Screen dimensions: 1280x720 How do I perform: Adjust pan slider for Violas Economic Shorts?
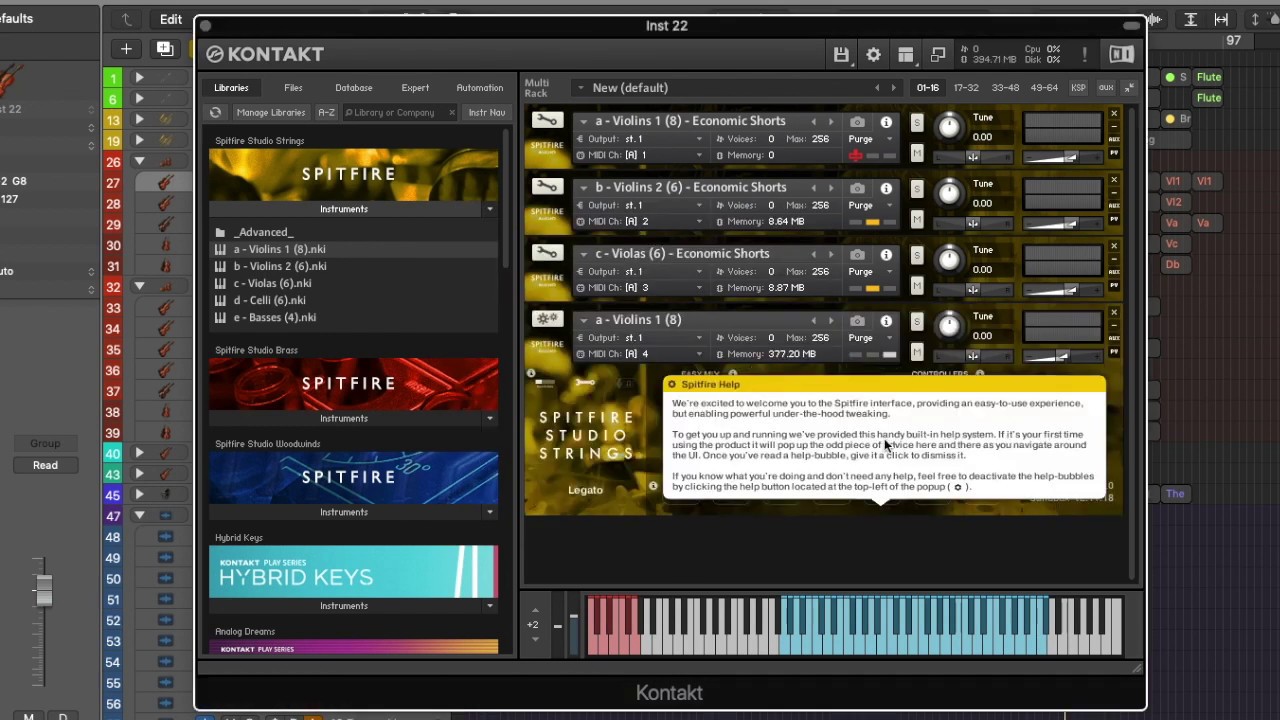[x=972, y=290]
